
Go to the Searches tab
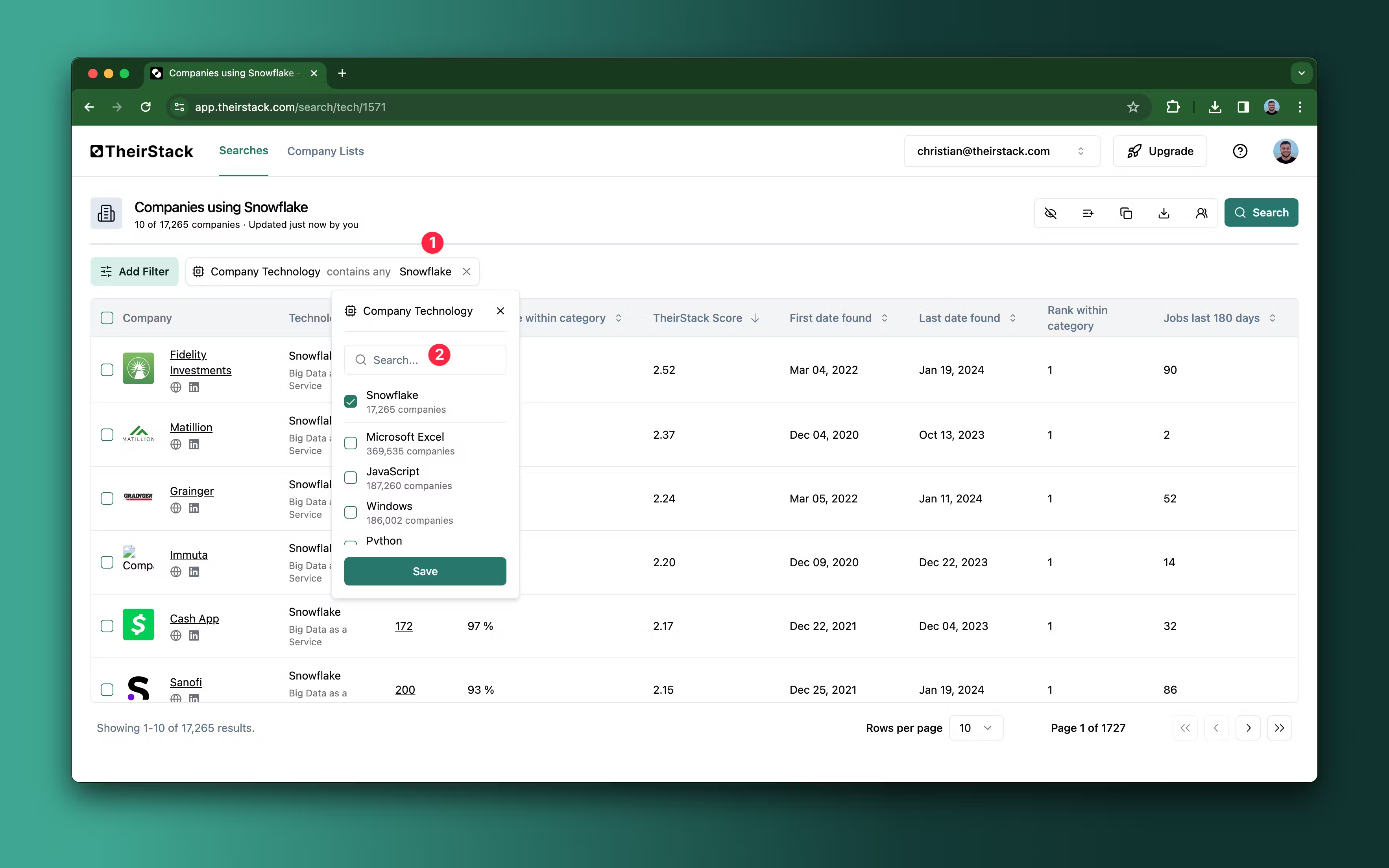click(243, 150)
